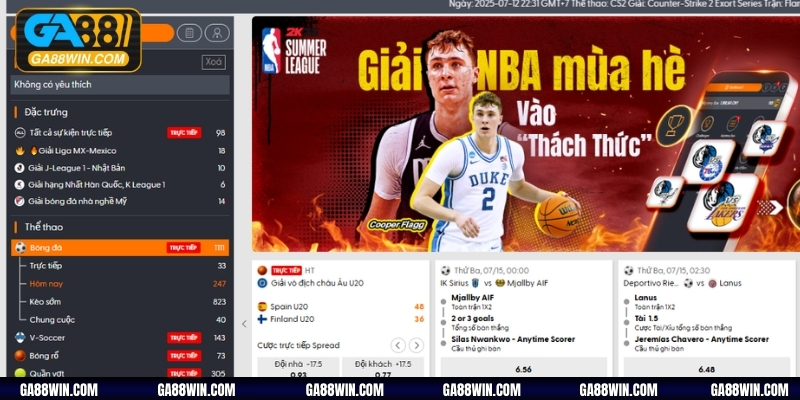Click the TRỰC TIẾP badge on U20 card
800x400 pixels.
(286, 270)
